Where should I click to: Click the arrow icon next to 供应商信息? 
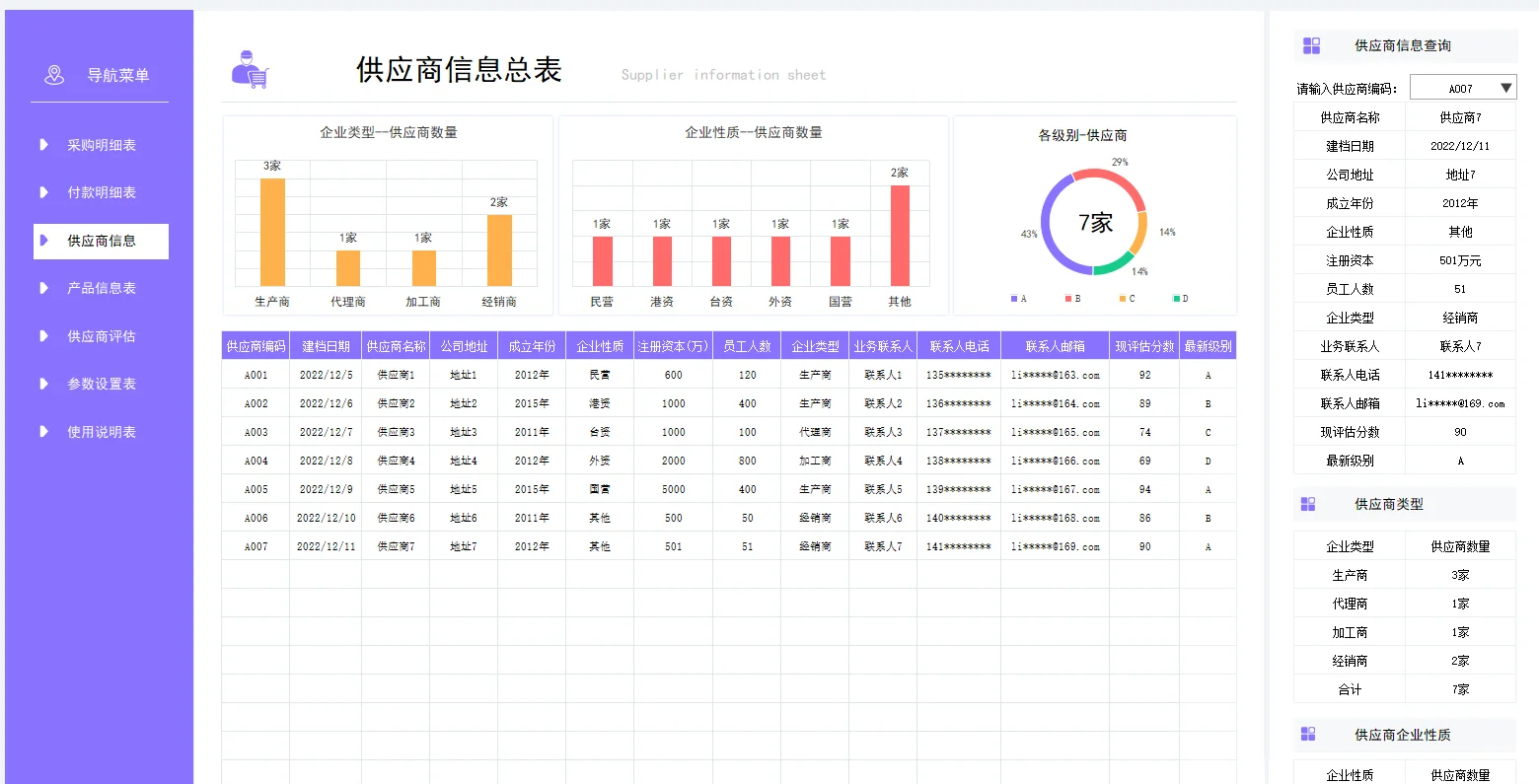point(43,241)
